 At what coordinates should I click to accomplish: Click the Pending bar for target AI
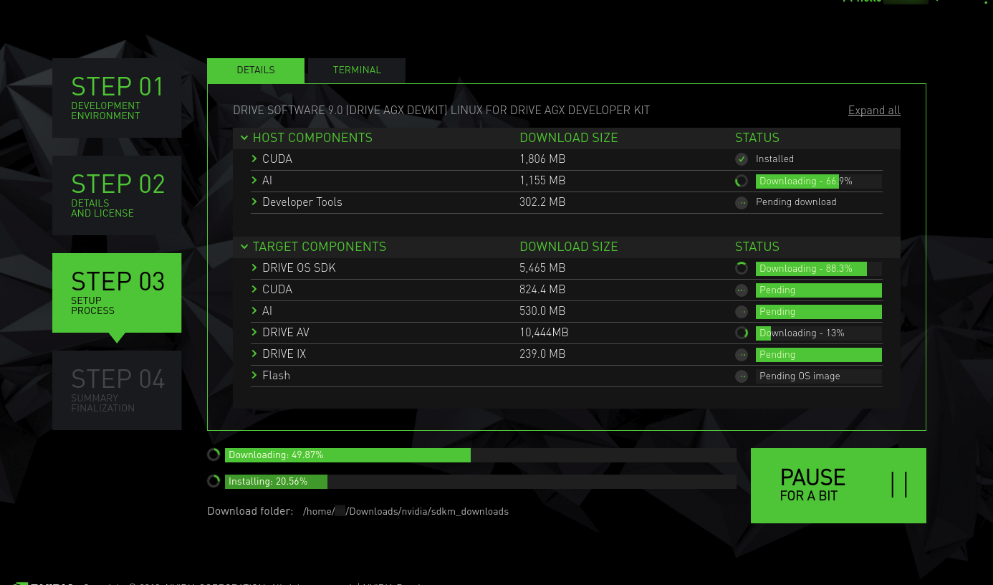pos(819,312)
